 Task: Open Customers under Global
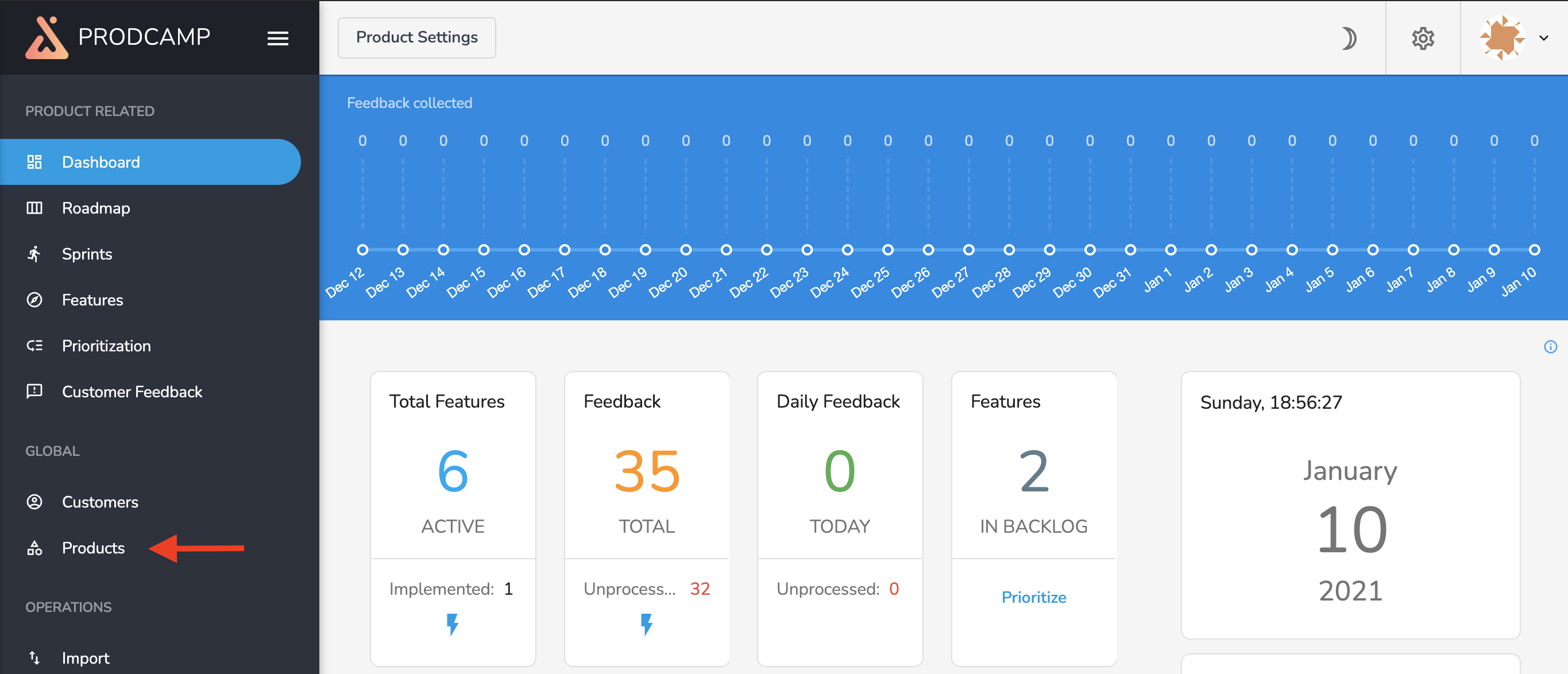(x=100, y=502)
